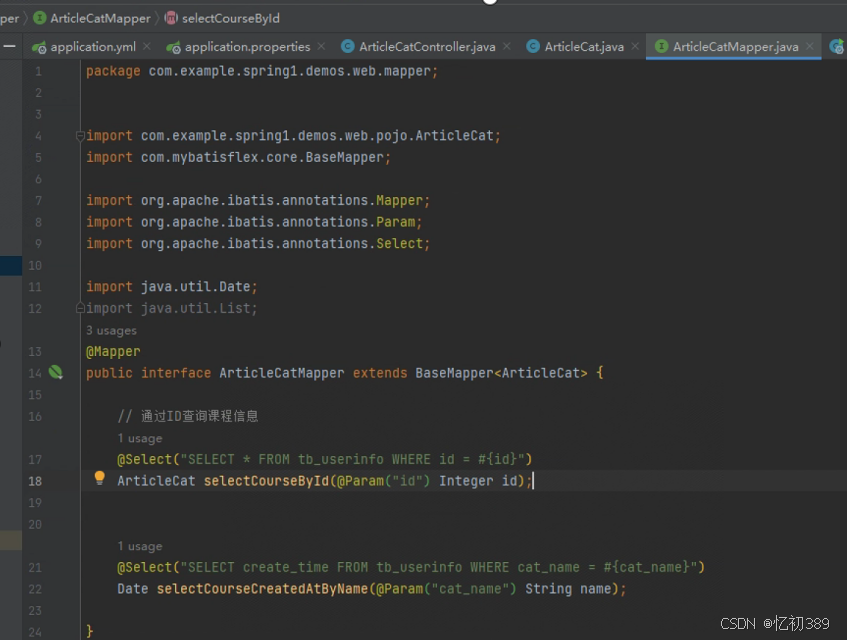This screenshot has height=640, width=847.
Task: Click the collapse icon left of the tab bar
Action: coord(10,45)
